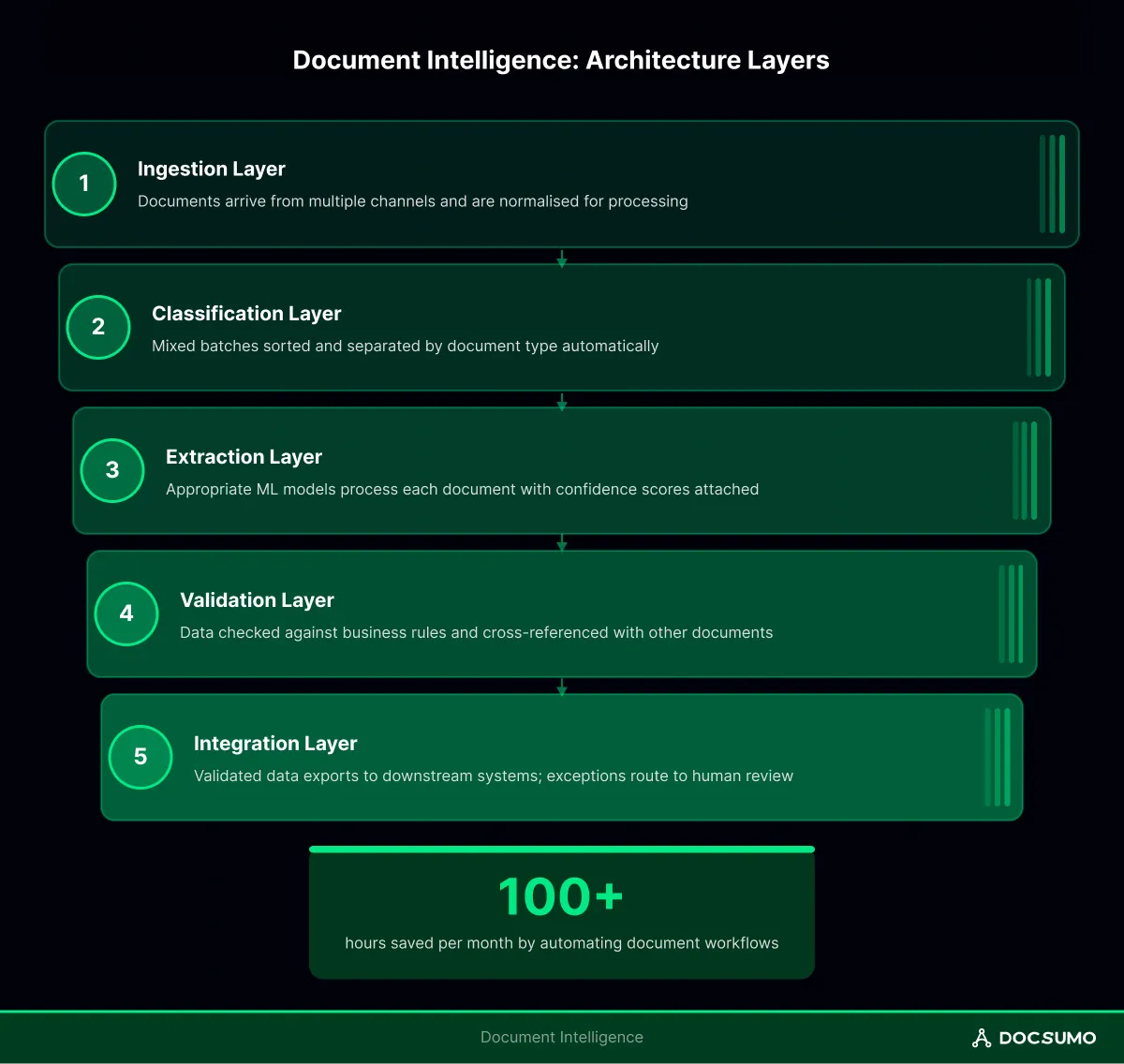Click the 'Document Intelligence: Architecture Layers' title
The height and width of the screenshot is (1064, 1124).
point(561,60)
